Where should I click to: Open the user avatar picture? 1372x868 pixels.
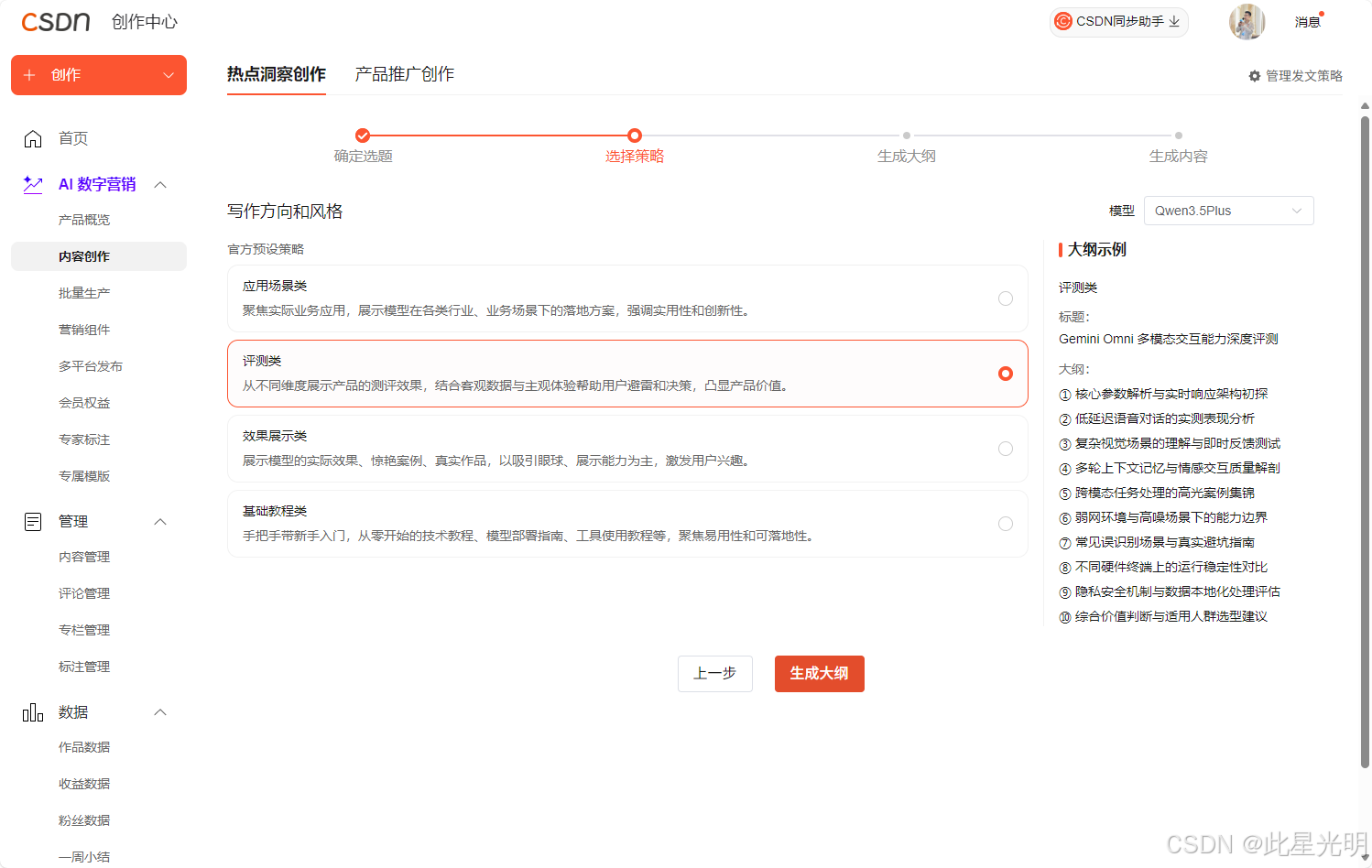(x=1247, y=21)
